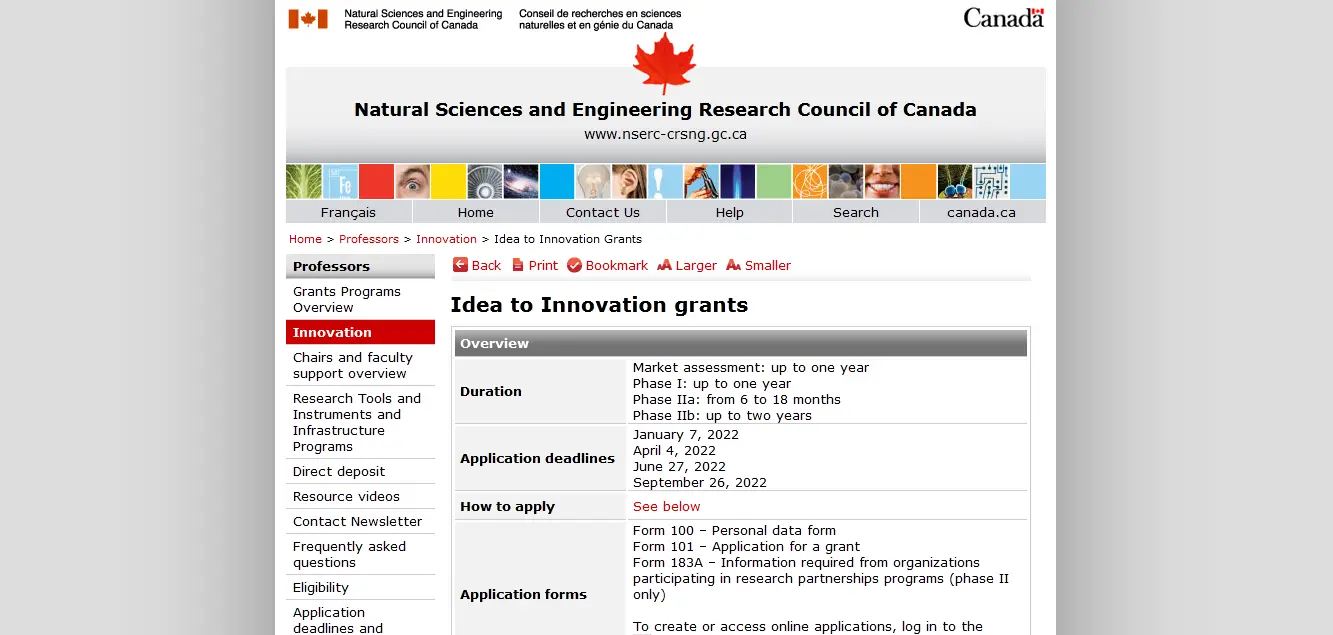The height and width of the screenshot is (635, 1333).
Task: Click the Innovation breadcrumb link
Action: (x=446, y=239)
